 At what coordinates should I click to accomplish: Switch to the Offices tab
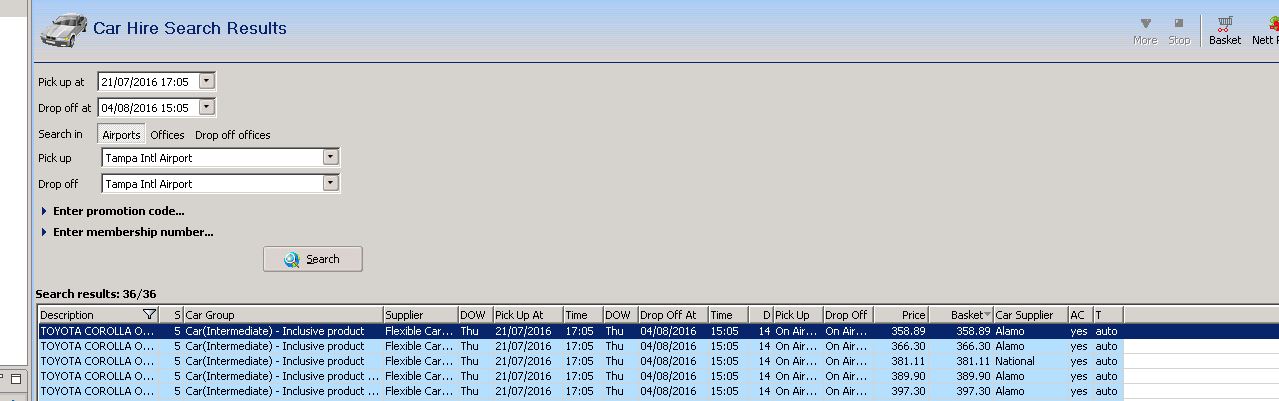167,135
